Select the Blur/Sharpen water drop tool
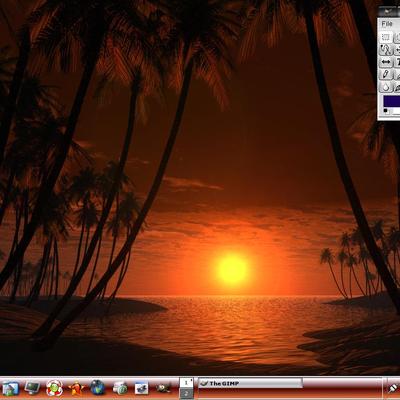 click(x=386, y=87)
